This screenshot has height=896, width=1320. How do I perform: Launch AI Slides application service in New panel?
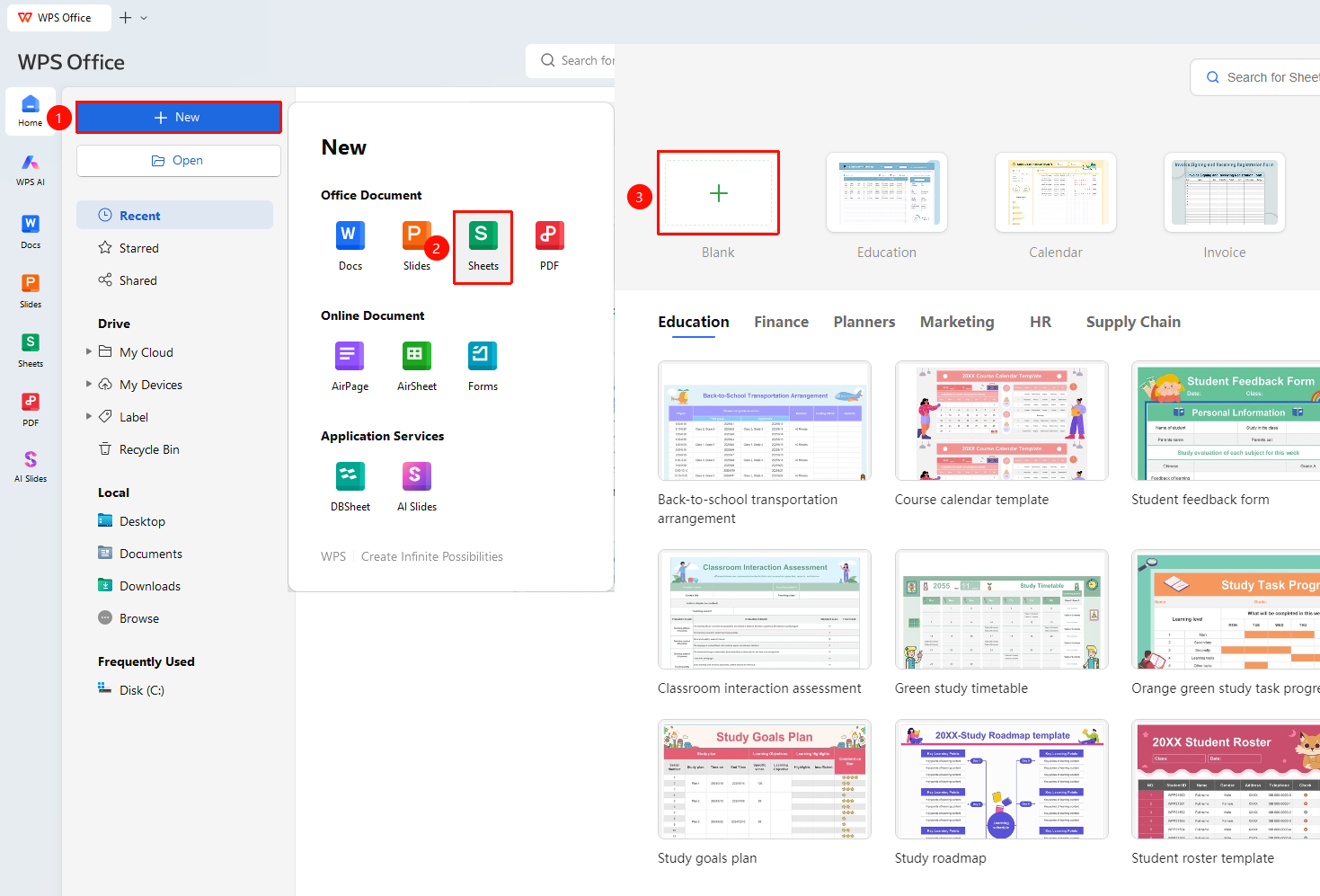pyautogui.click(x=417, y=487)
